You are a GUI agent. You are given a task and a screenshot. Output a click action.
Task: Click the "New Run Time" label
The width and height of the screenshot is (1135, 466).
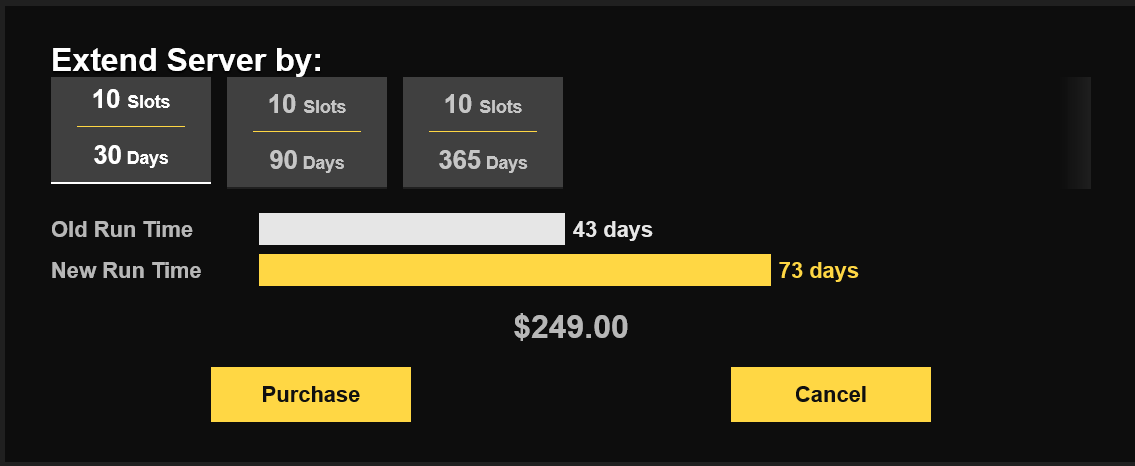tap(126, 270)
